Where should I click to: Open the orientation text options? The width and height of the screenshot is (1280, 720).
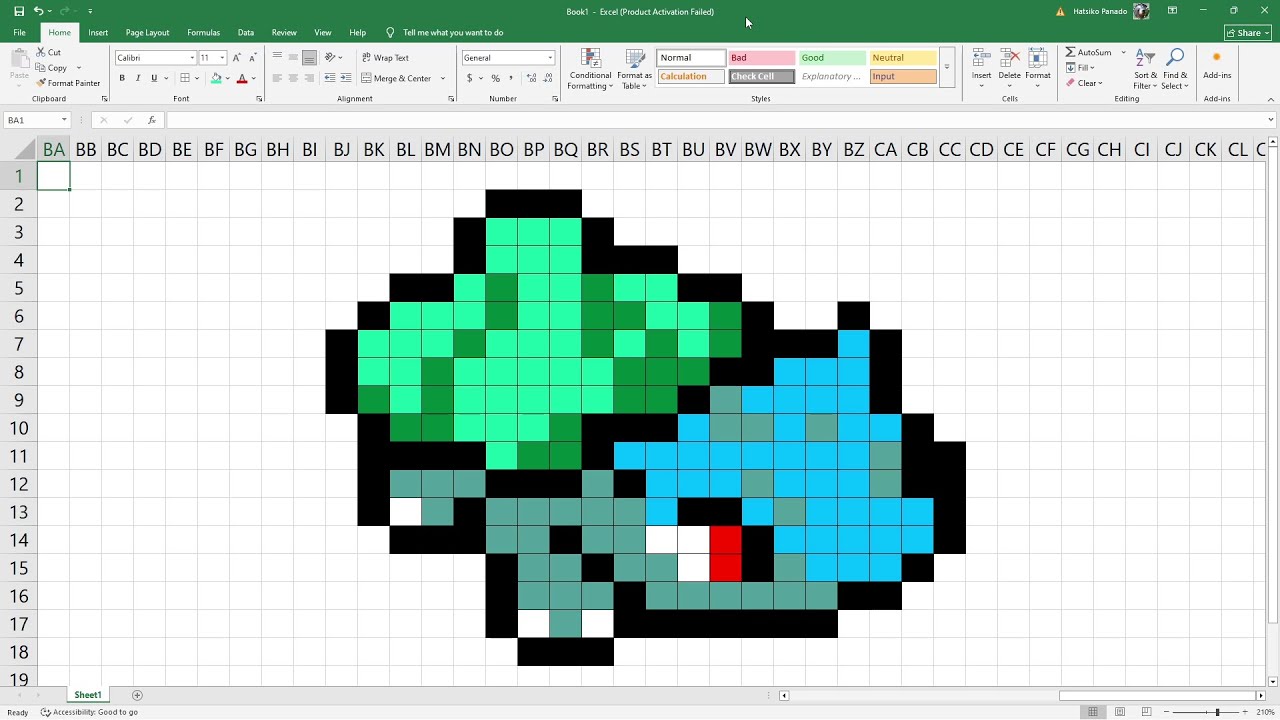tap(332, 58)
